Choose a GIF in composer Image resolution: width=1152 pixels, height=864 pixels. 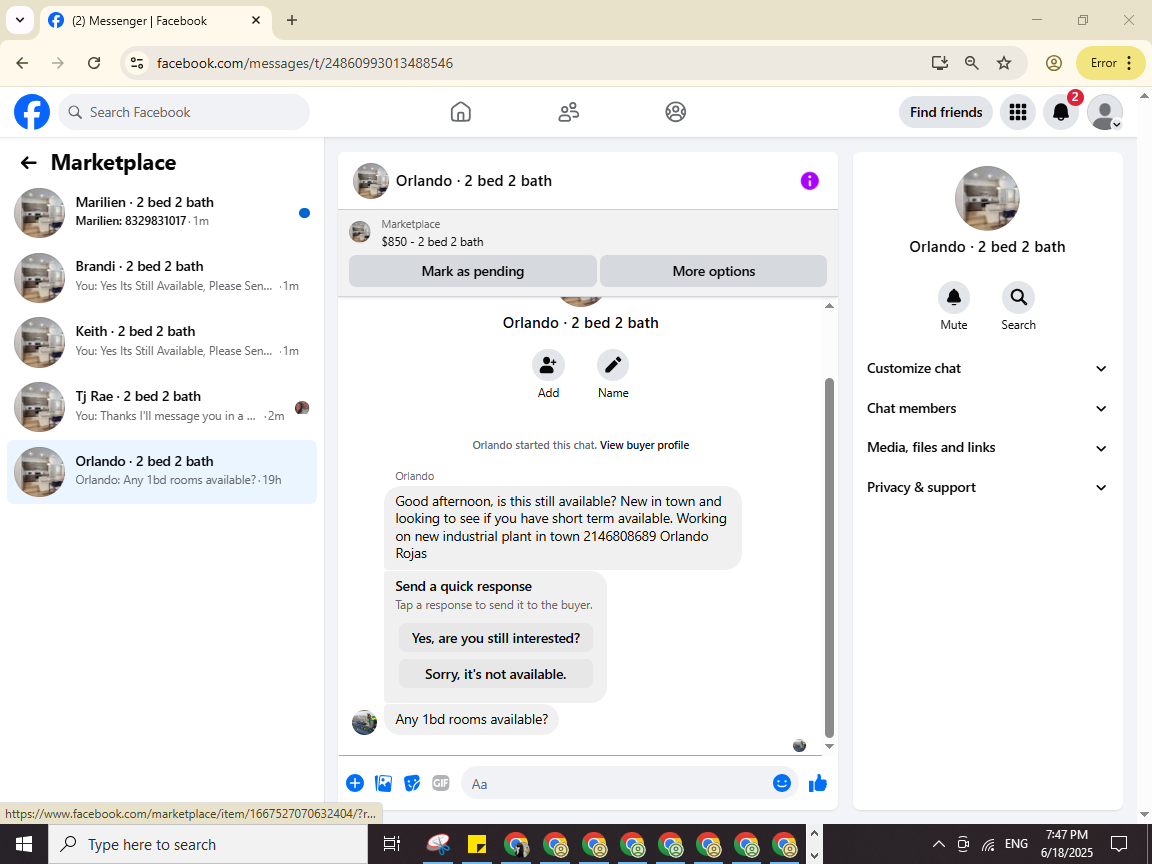(x=441, y=783)
